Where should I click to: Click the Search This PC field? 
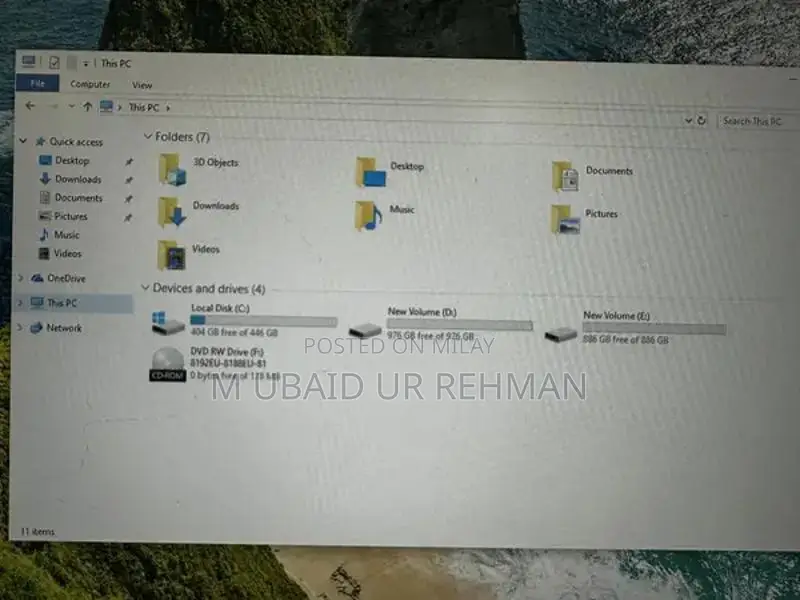(x=751, y=121)
